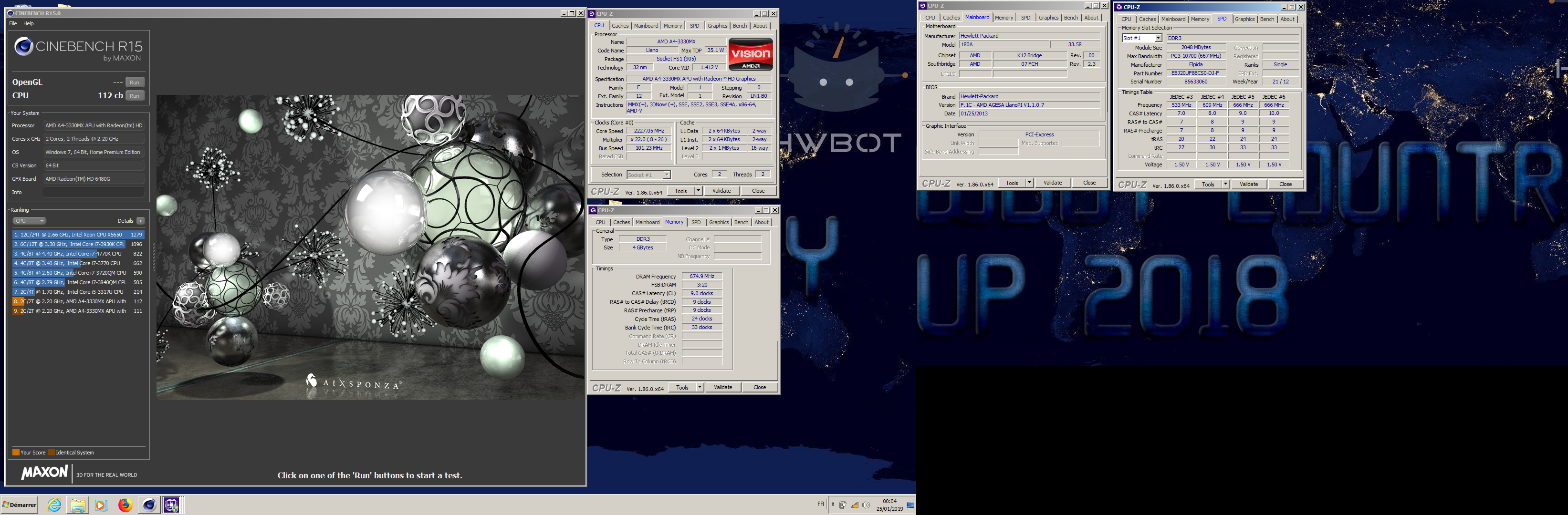The width and height of the screenshot is (1568, 515).
Task: Expand Tools dropdown arrow in CPU-Z Memory window
Action: [700, 387]
